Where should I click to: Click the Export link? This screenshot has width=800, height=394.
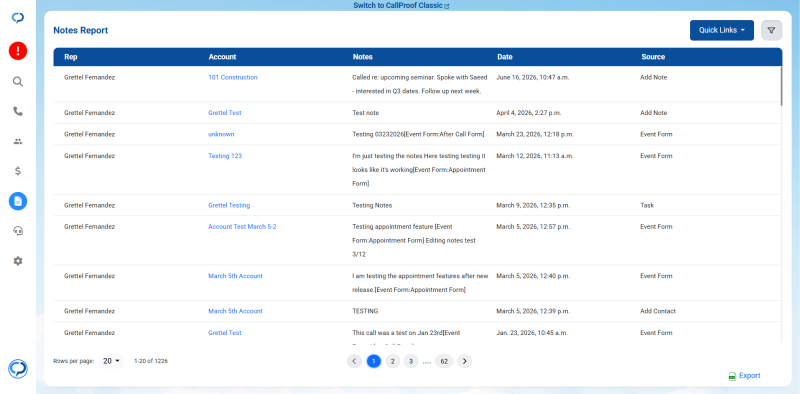pyautogui.click(x=749, y=376)
